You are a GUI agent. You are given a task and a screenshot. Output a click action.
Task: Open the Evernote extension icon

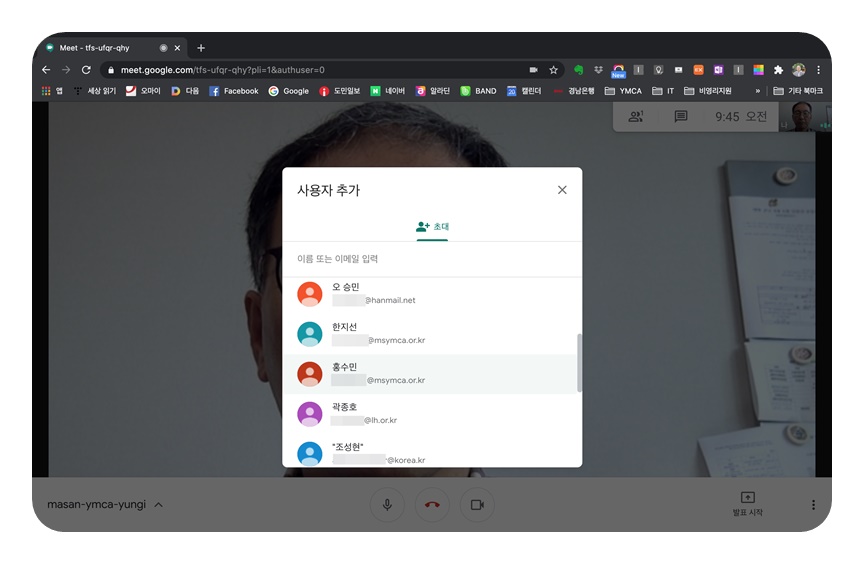[578, 70]
